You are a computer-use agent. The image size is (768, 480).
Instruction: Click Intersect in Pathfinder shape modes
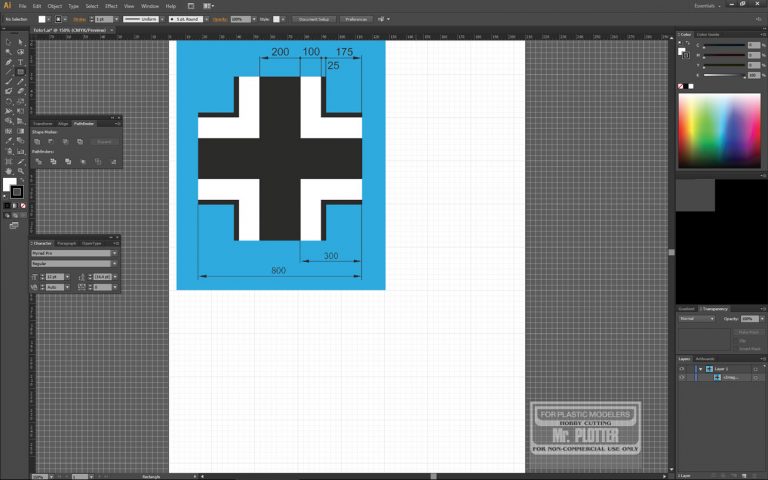pyautogui.click(x=65, y=142)
